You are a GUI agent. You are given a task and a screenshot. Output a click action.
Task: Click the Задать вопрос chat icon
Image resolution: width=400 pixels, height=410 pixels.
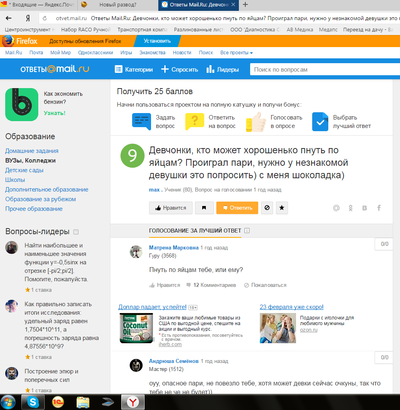pos(141,122)
